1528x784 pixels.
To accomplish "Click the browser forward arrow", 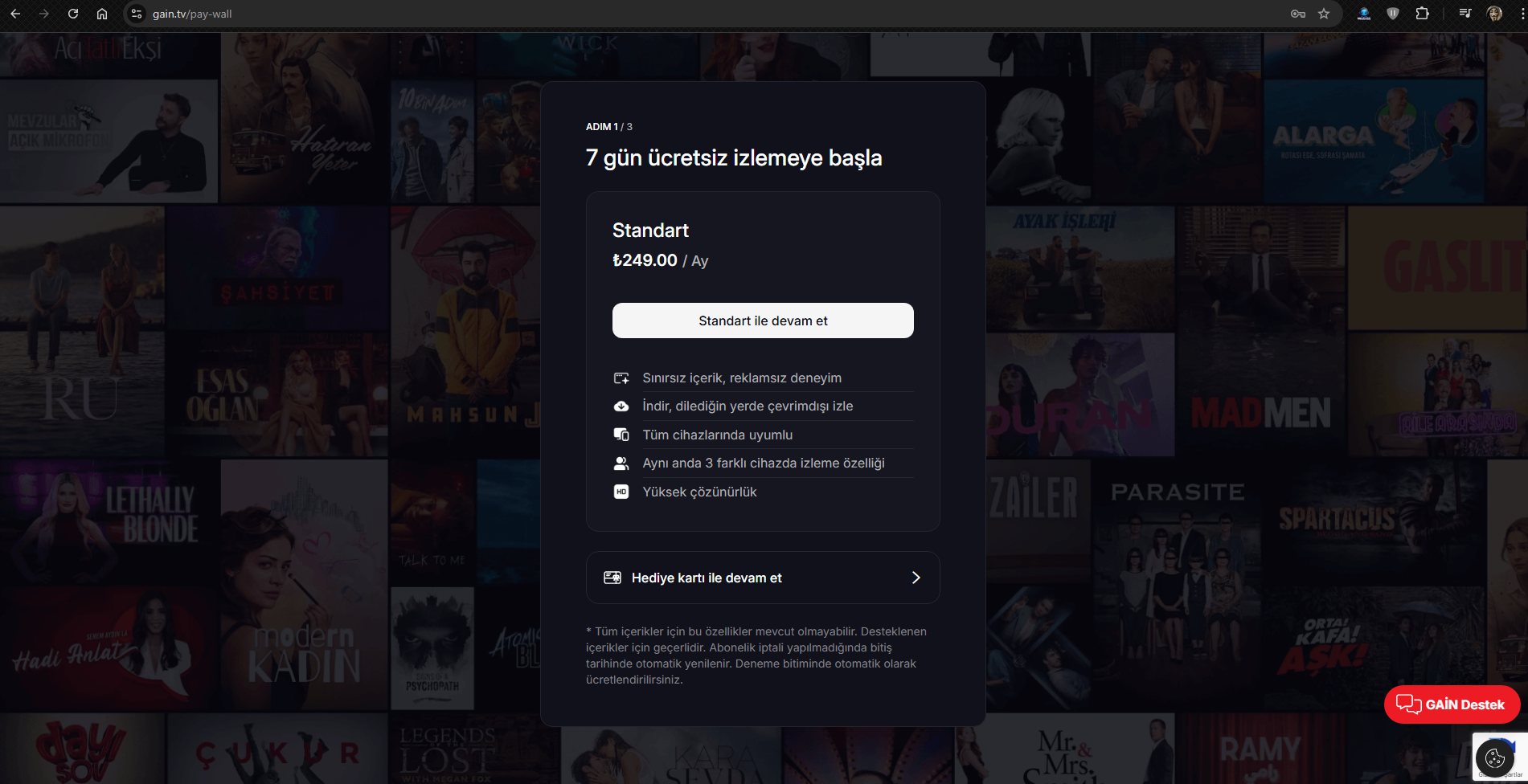I will [44, 14].
